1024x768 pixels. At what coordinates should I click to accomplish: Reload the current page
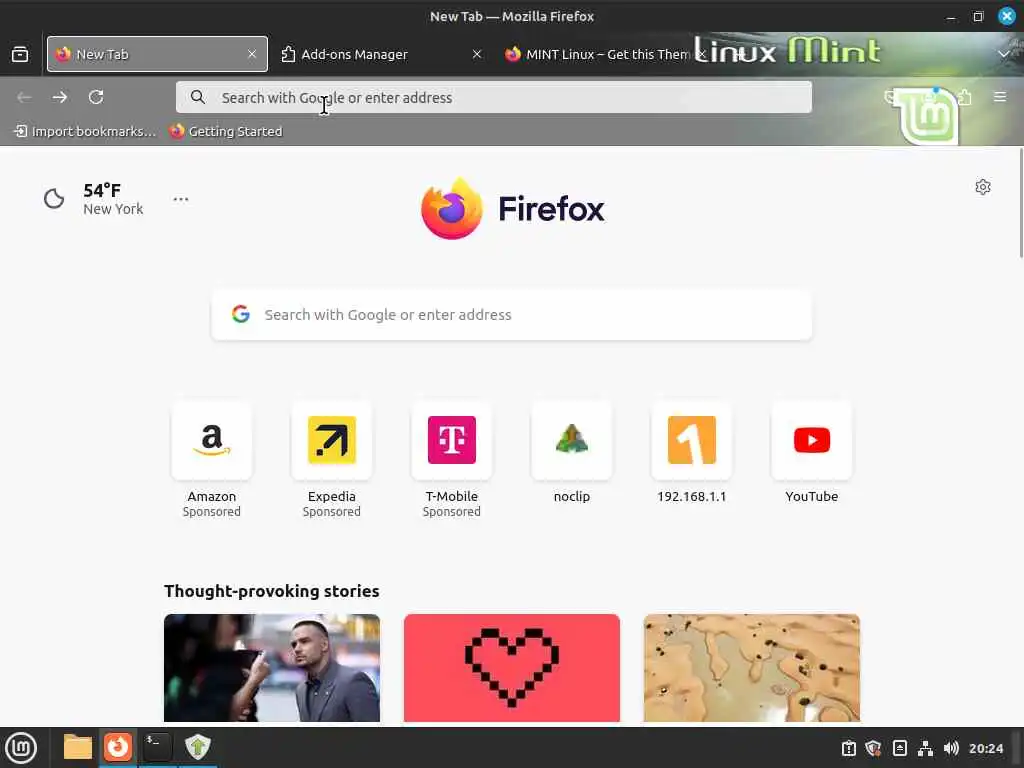coord(96,97)
